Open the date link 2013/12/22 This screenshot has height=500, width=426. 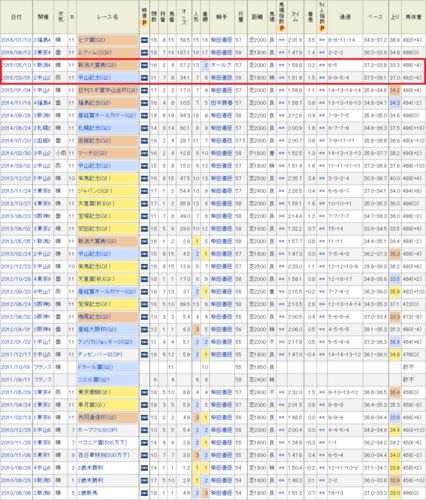(16, 179)
